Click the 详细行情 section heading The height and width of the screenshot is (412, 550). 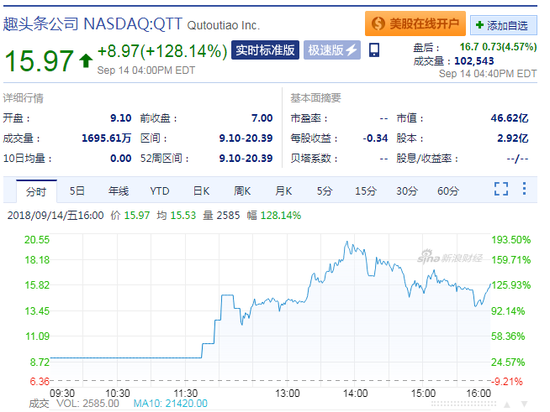(x=23, y=98)
